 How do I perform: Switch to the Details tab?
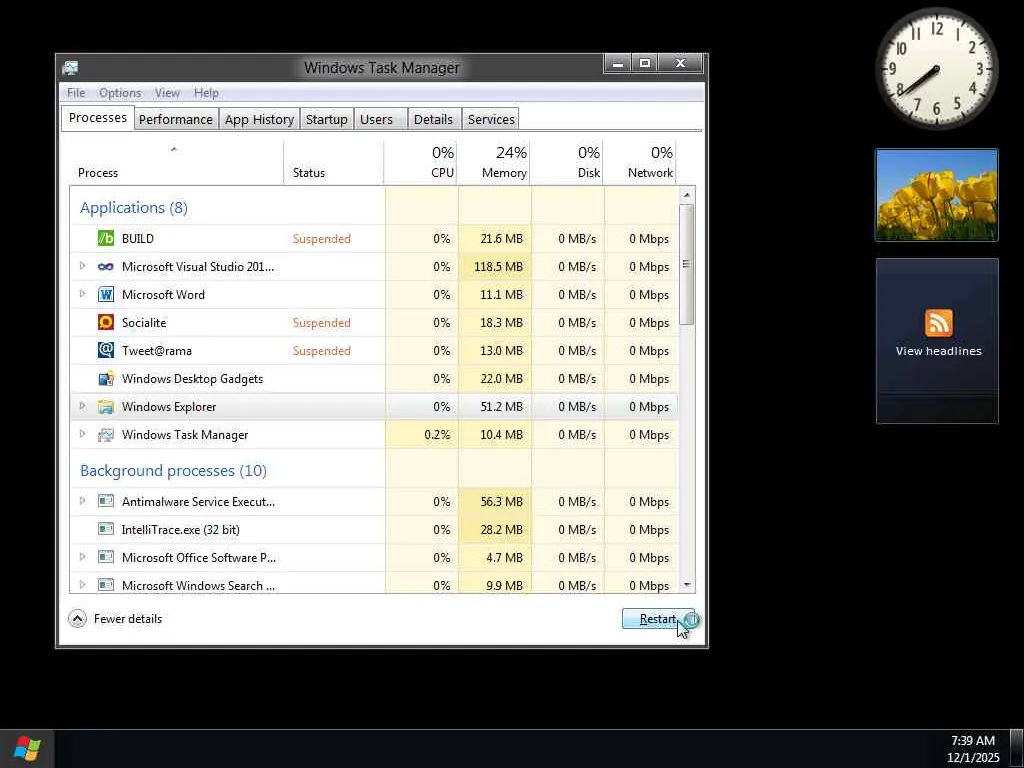point(434,120)
